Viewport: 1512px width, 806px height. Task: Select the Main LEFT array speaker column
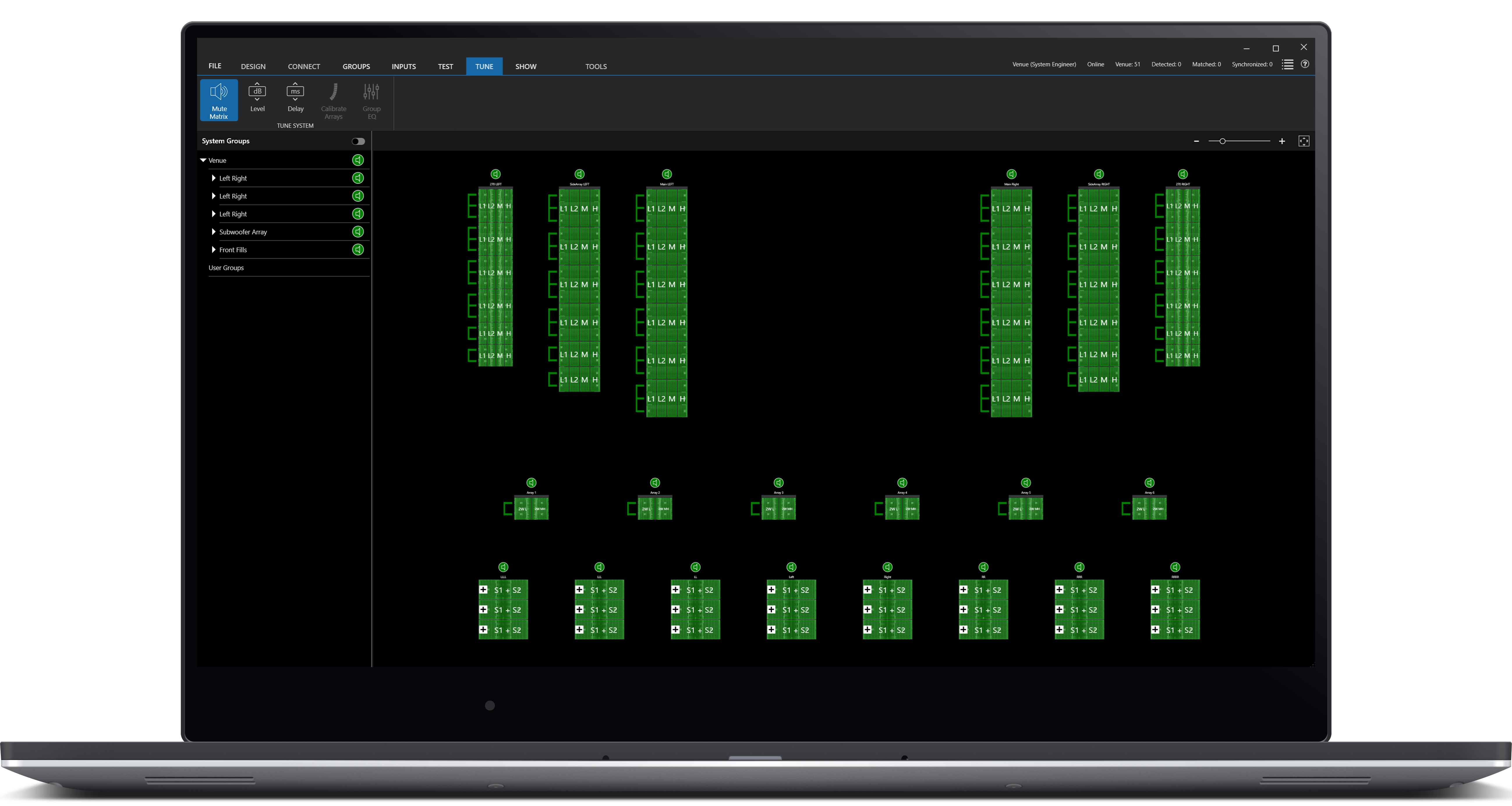667,302
